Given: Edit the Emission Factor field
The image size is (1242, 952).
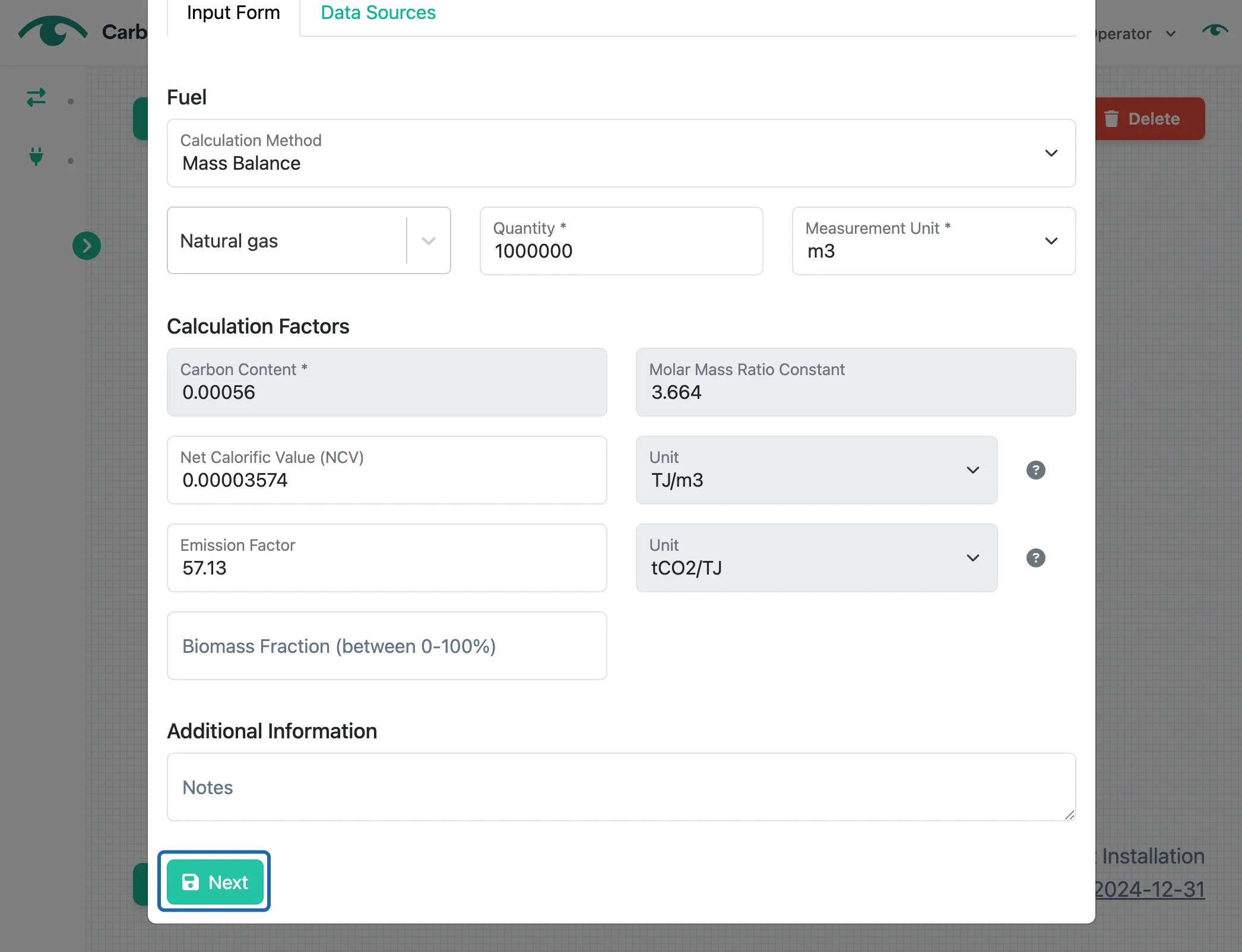Looking at the screenshot, I should click(x=386, y=558).
